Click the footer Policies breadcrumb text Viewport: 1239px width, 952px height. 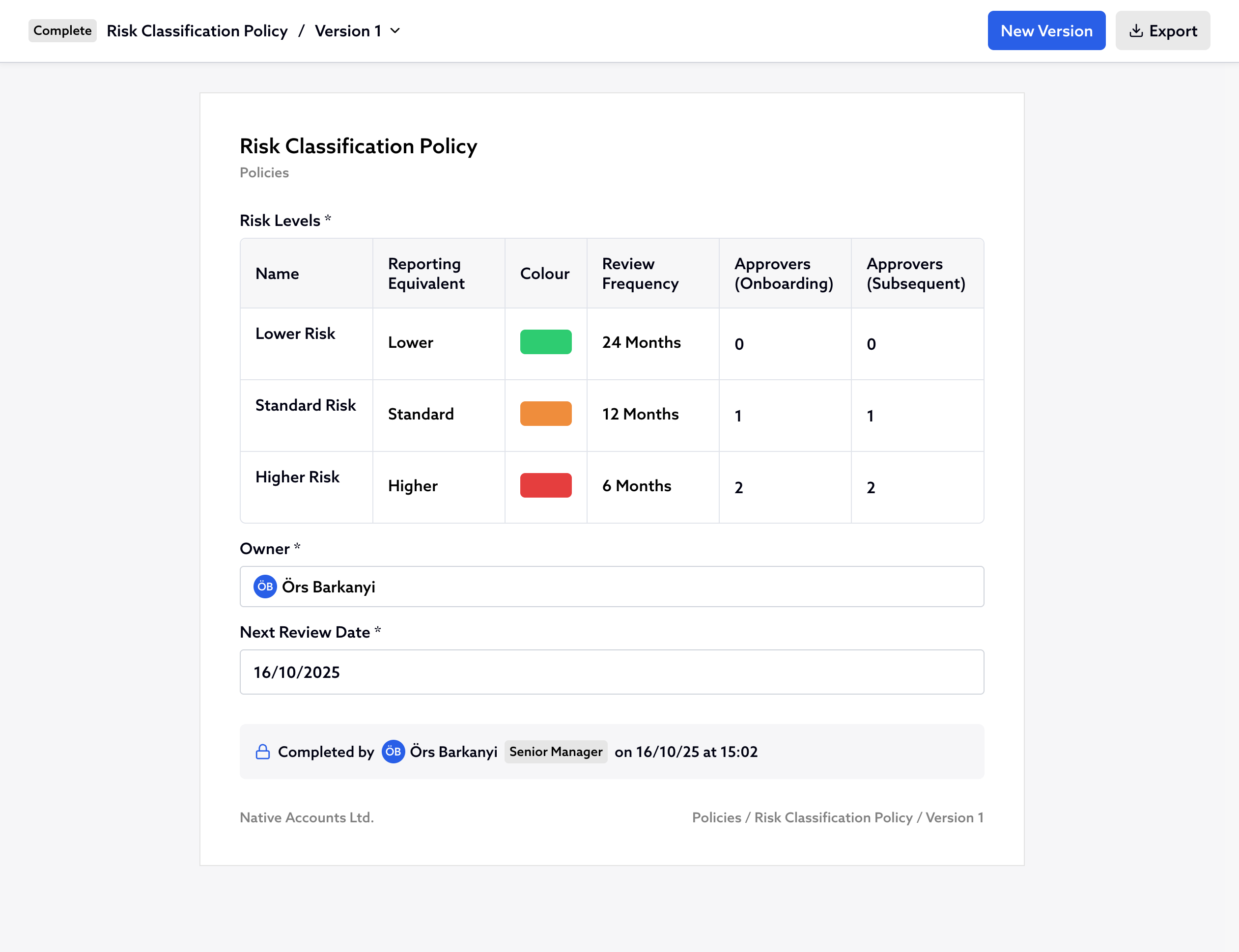coord(716,817)
